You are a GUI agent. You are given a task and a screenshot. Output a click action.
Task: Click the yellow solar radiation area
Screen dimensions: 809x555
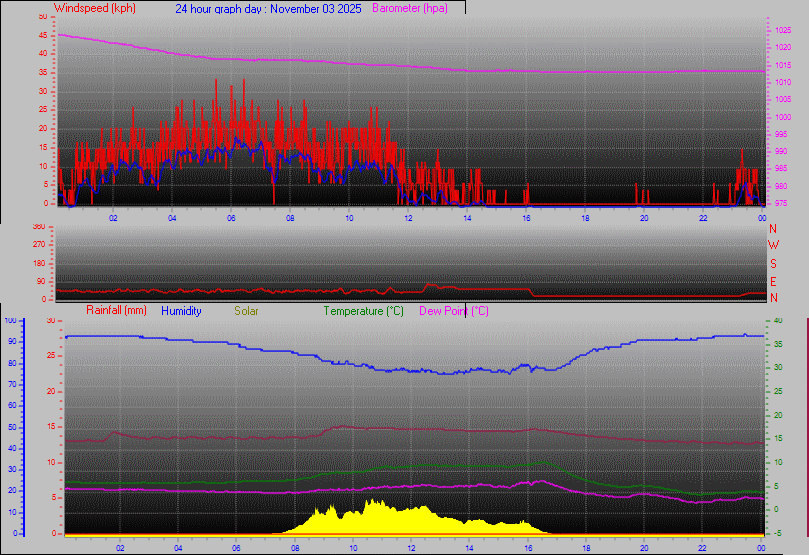point(380,520)
